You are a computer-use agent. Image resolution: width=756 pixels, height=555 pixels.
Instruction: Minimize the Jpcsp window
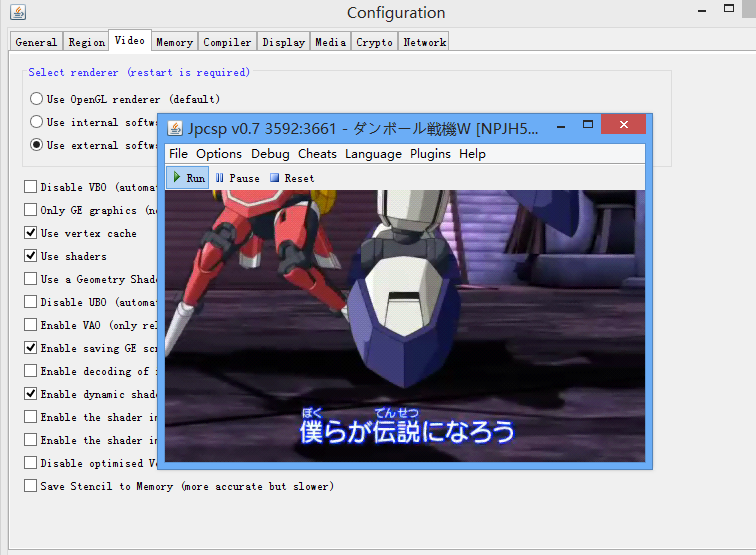tap(560, 127)
